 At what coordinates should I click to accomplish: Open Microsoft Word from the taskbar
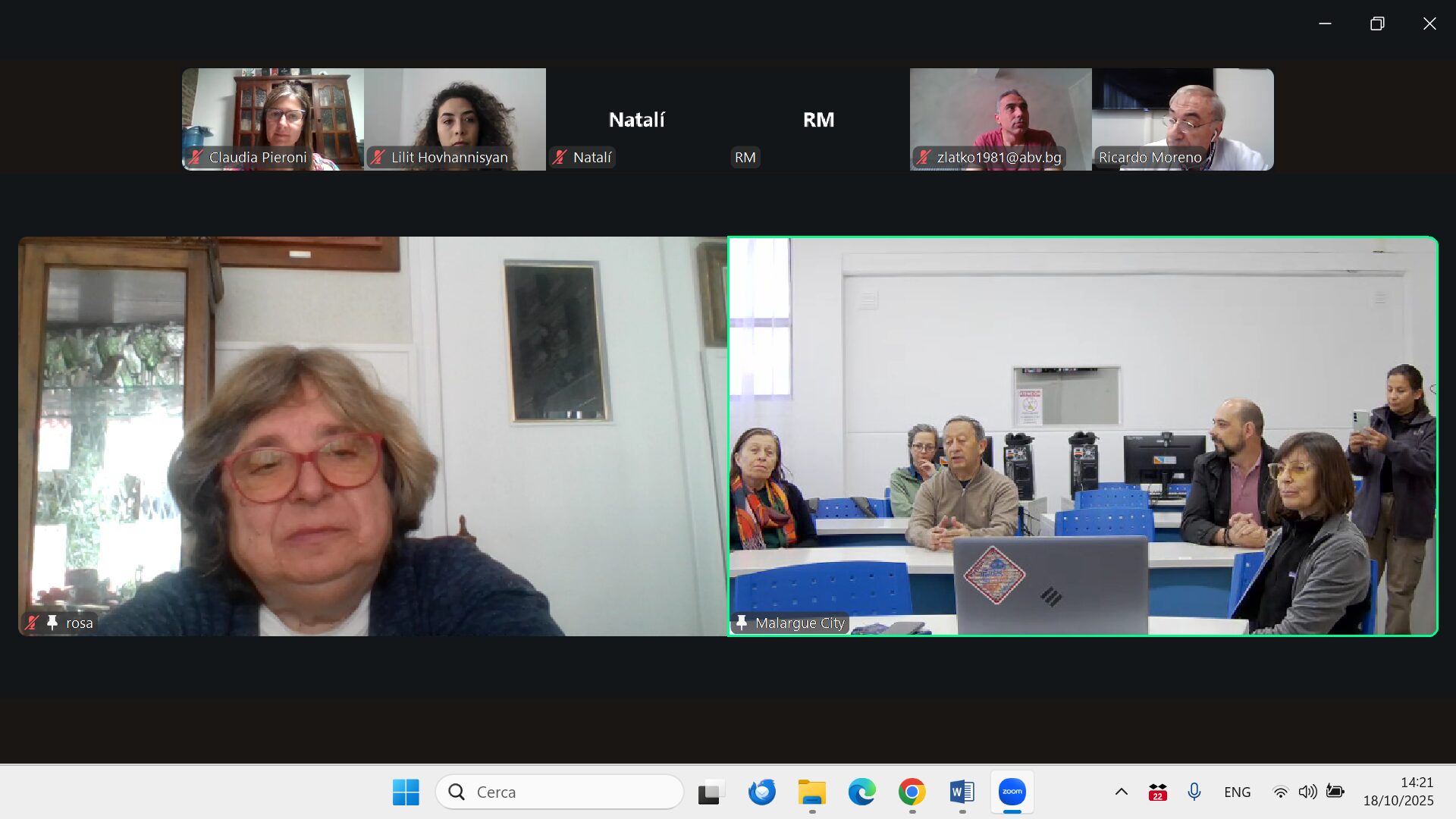point(962,792)
